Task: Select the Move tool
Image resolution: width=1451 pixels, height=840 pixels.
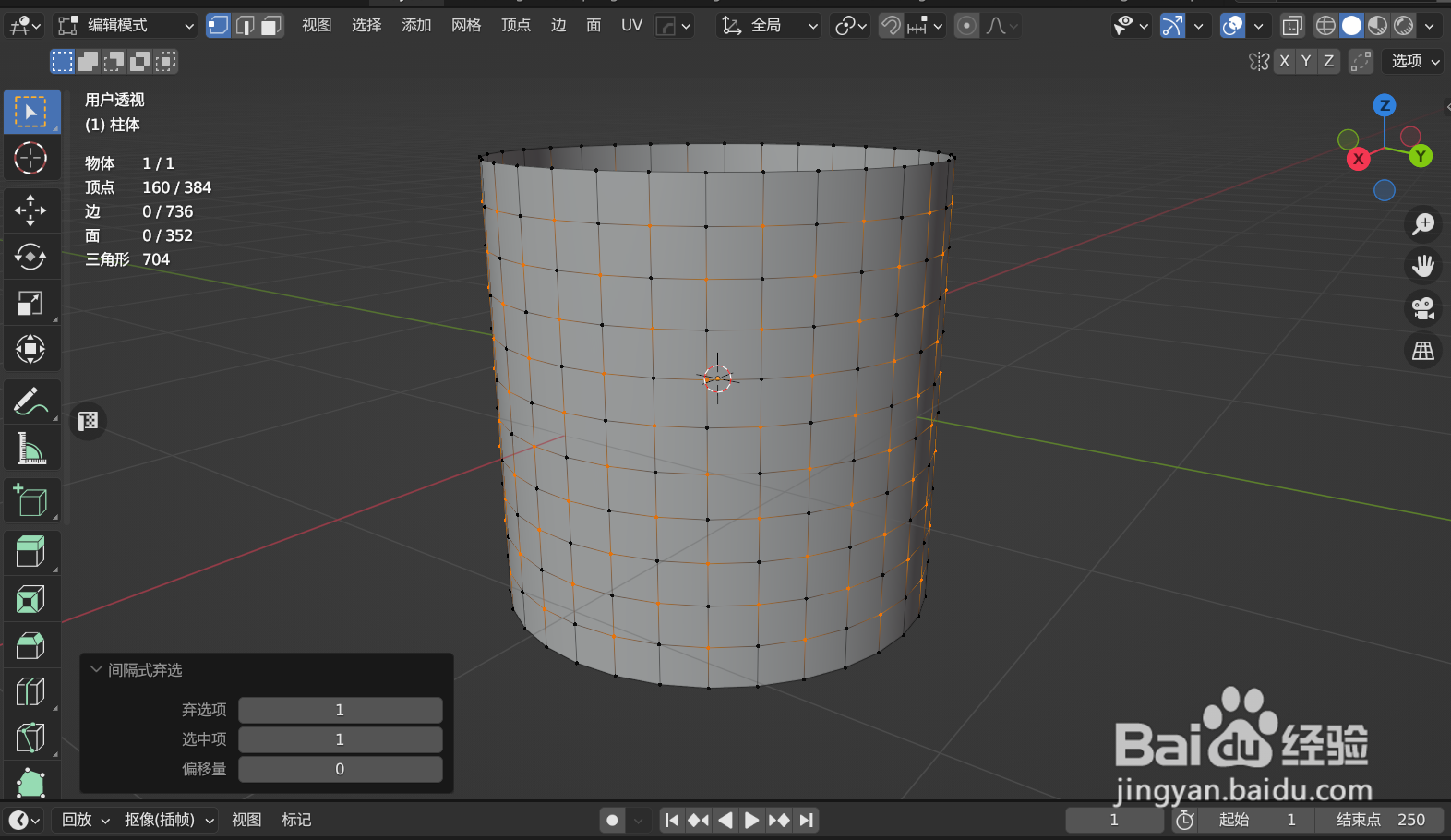Action: coord(31,210)
